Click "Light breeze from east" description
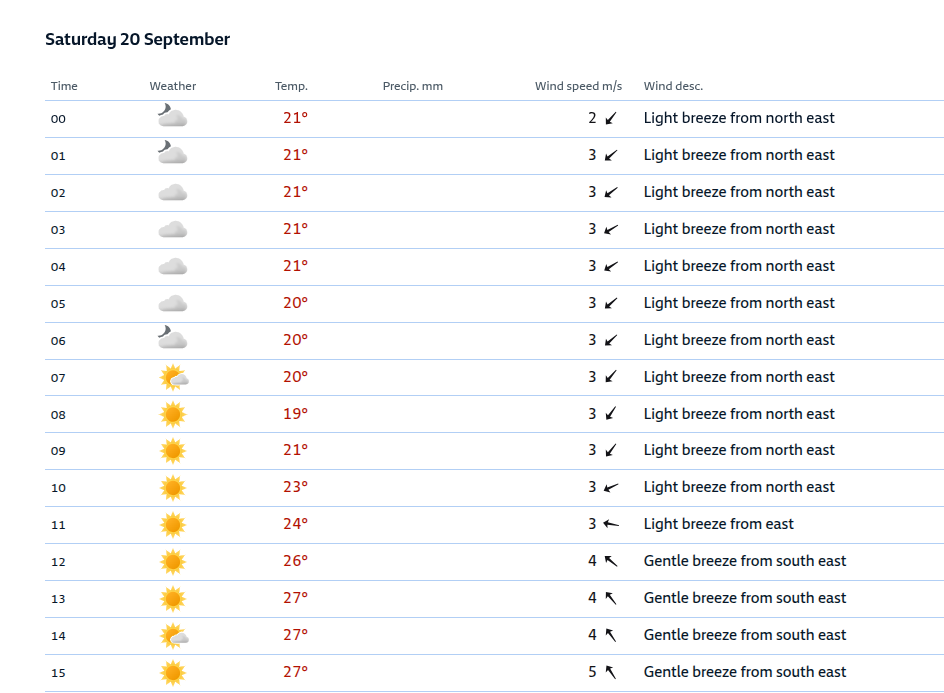Viewport: 944px width, 693px height. [718, 524]
